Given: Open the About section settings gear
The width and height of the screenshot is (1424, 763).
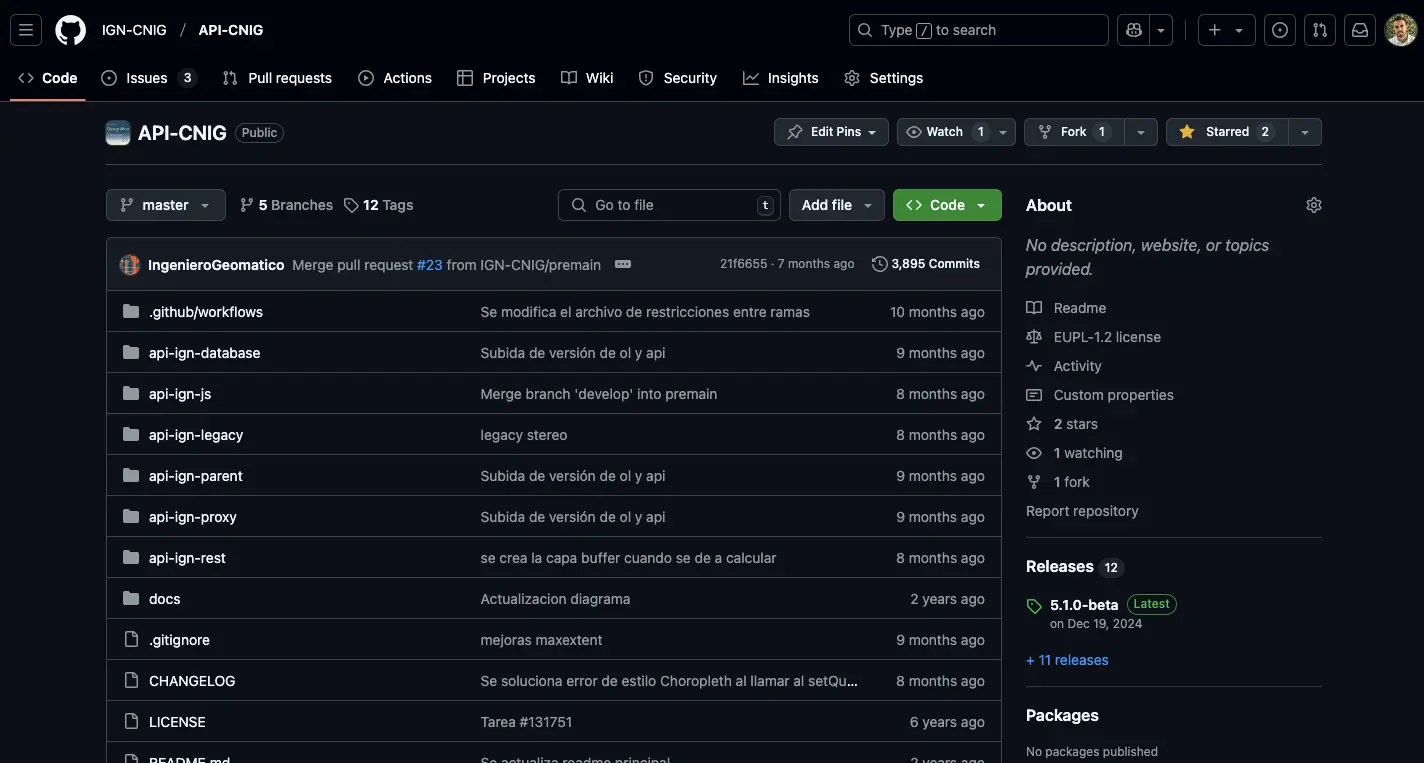Looking at the screenshot, I should tap(1314, 205).
